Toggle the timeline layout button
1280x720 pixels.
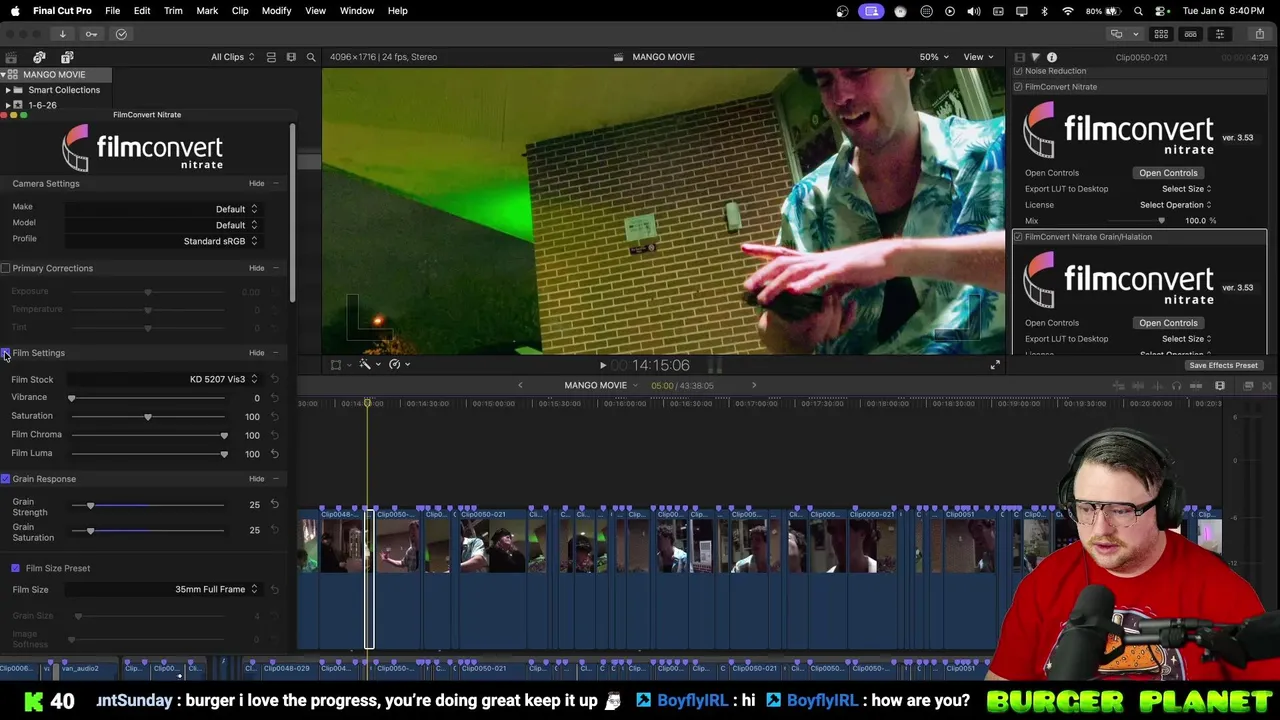1190,34
